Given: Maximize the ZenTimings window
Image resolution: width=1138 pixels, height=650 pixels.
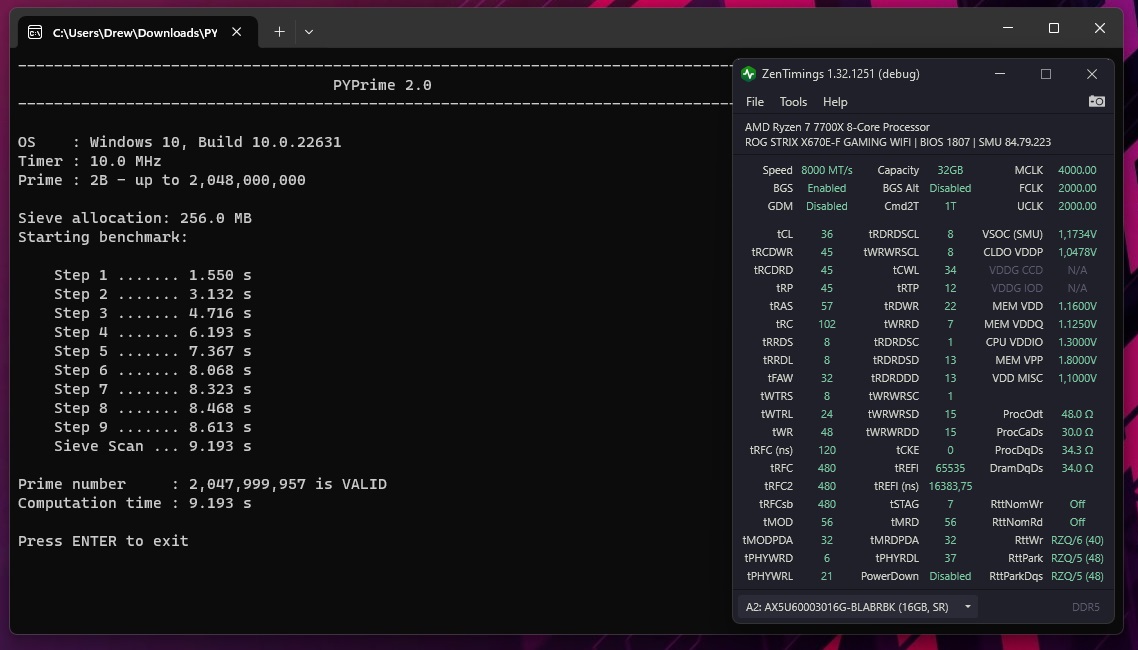Looking at the screenshot, I should pos(1046,74).
